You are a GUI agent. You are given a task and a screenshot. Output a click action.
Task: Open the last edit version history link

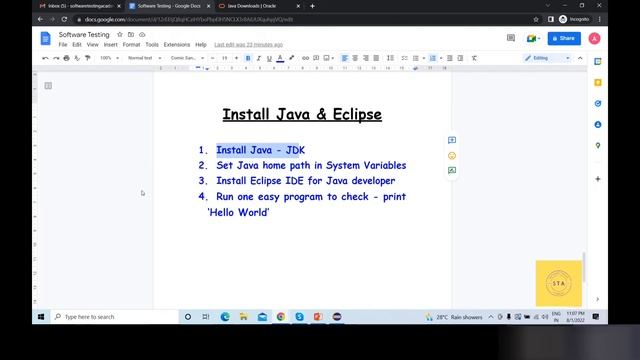tap(249, 44)
